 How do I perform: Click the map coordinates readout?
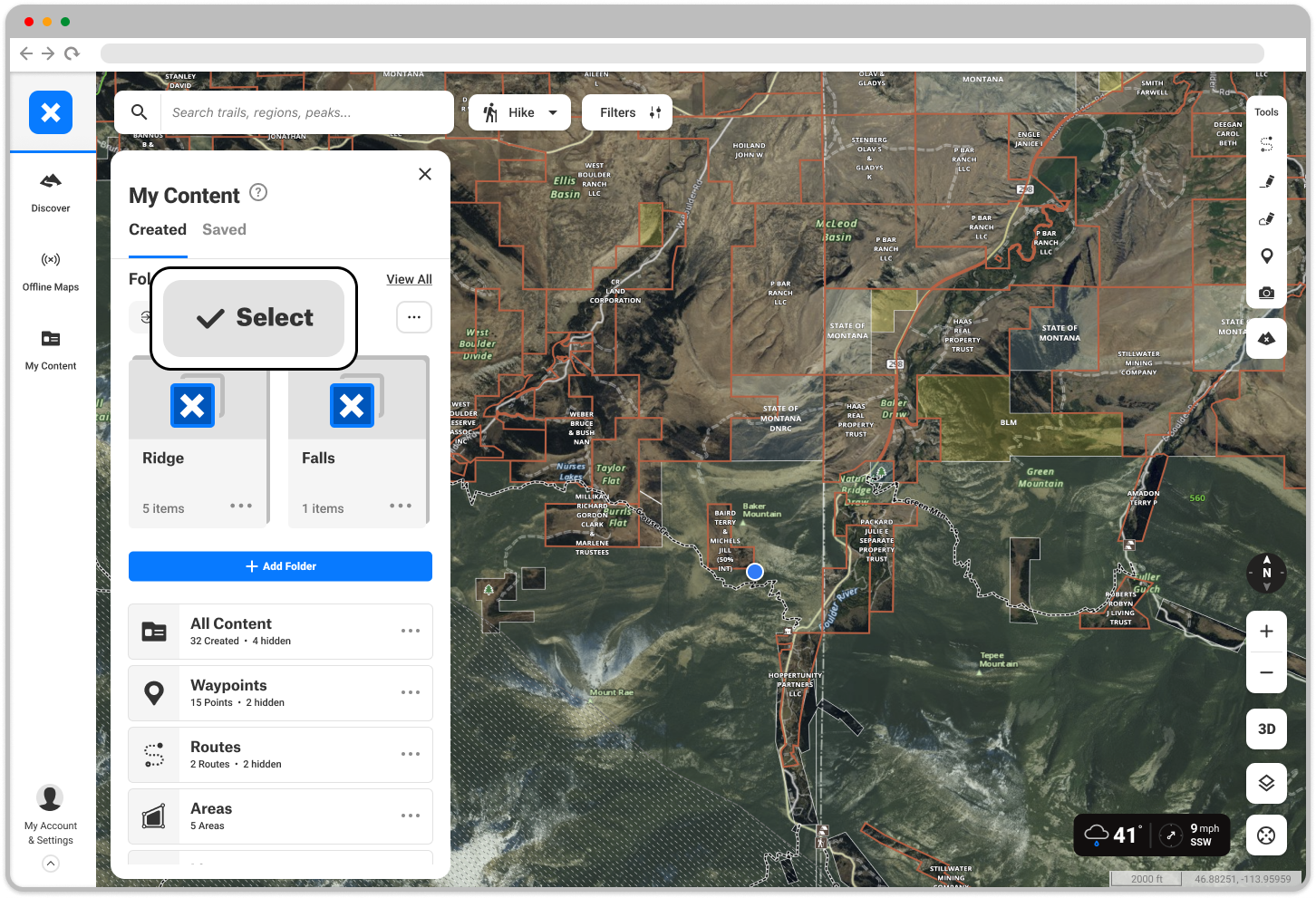click(x=1243, y=879)
